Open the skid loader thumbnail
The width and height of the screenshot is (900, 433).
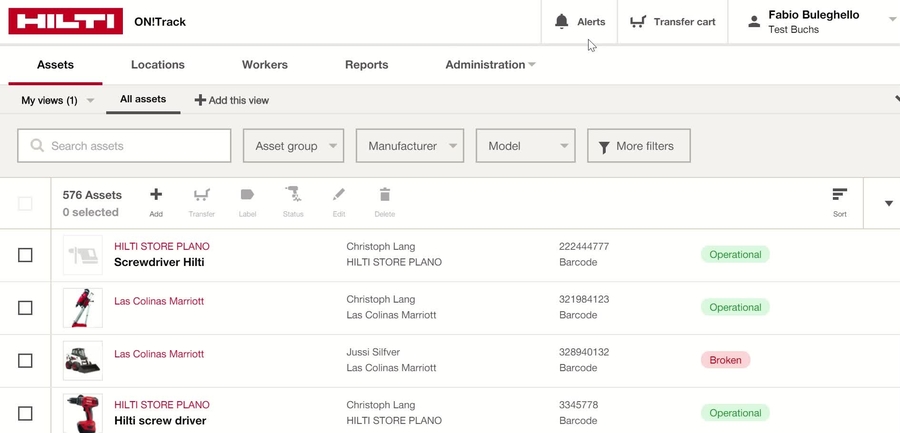click(83, 360)
